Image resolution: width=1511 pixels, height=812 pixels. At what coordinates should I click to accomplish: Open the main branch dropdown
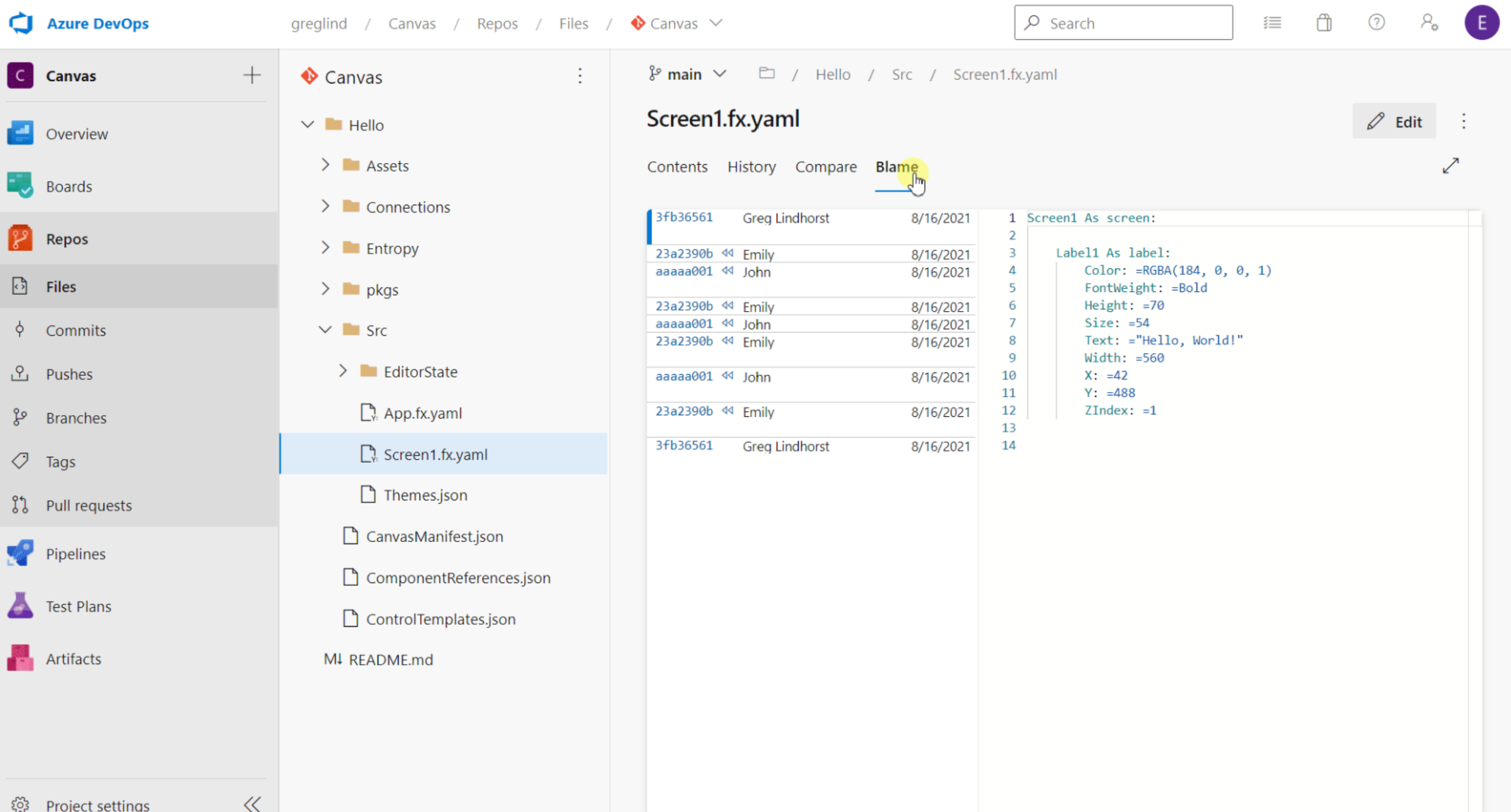[x=687, y=75]
